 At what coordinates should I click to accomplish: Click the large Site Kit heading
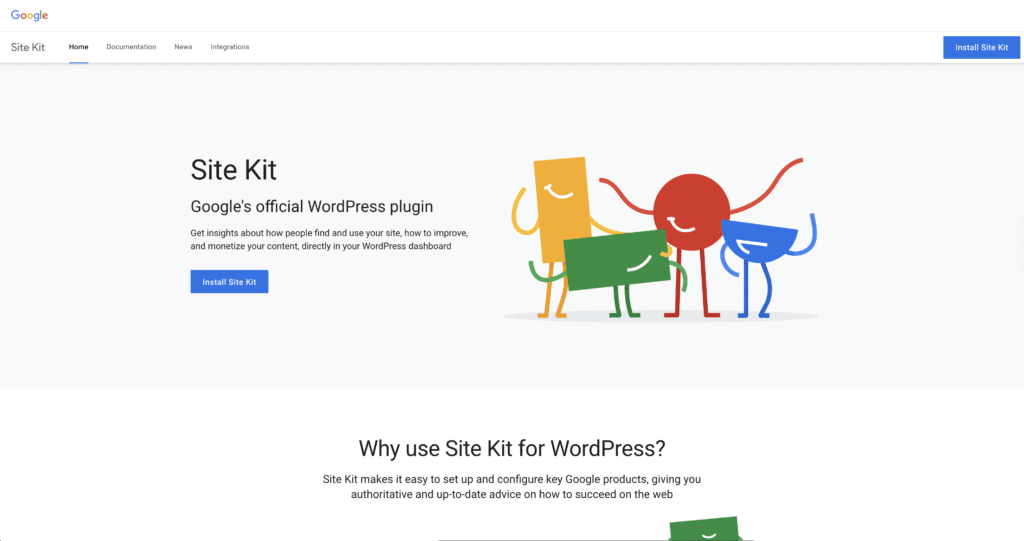coord(233,170)
